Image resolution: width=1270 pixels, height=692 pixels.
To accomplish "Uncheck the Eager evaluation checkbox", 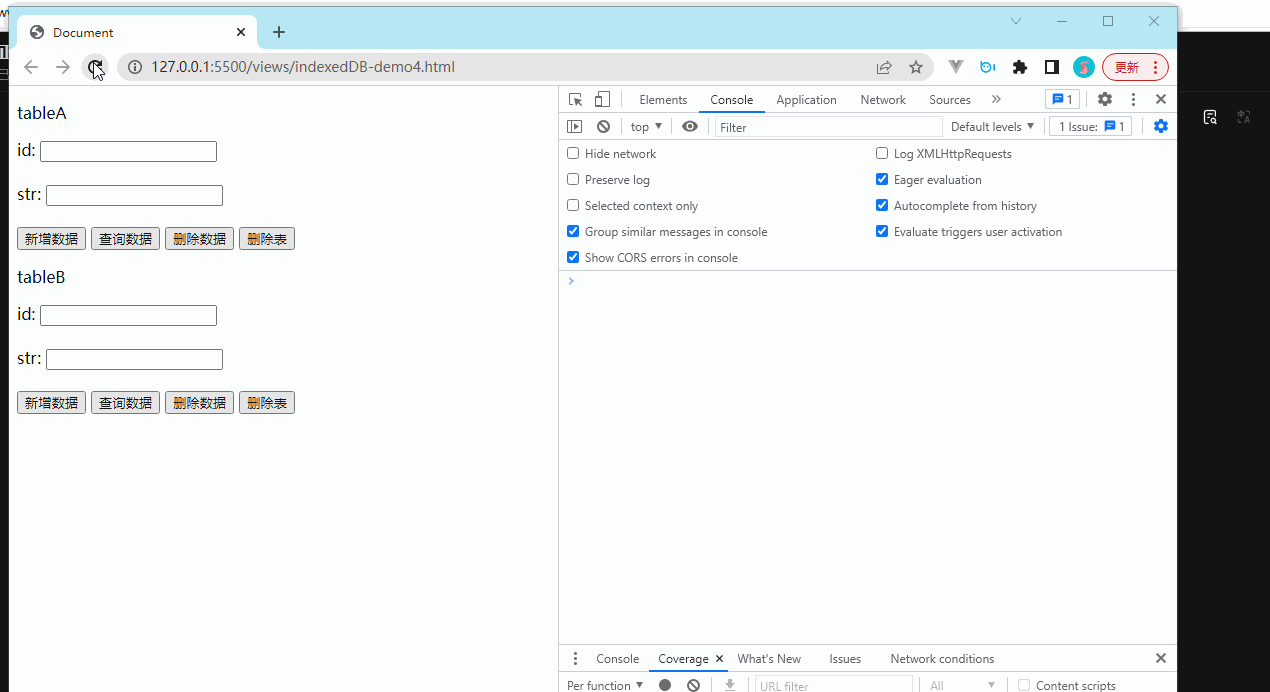I will pyautogui.click(x=882, y=179).
